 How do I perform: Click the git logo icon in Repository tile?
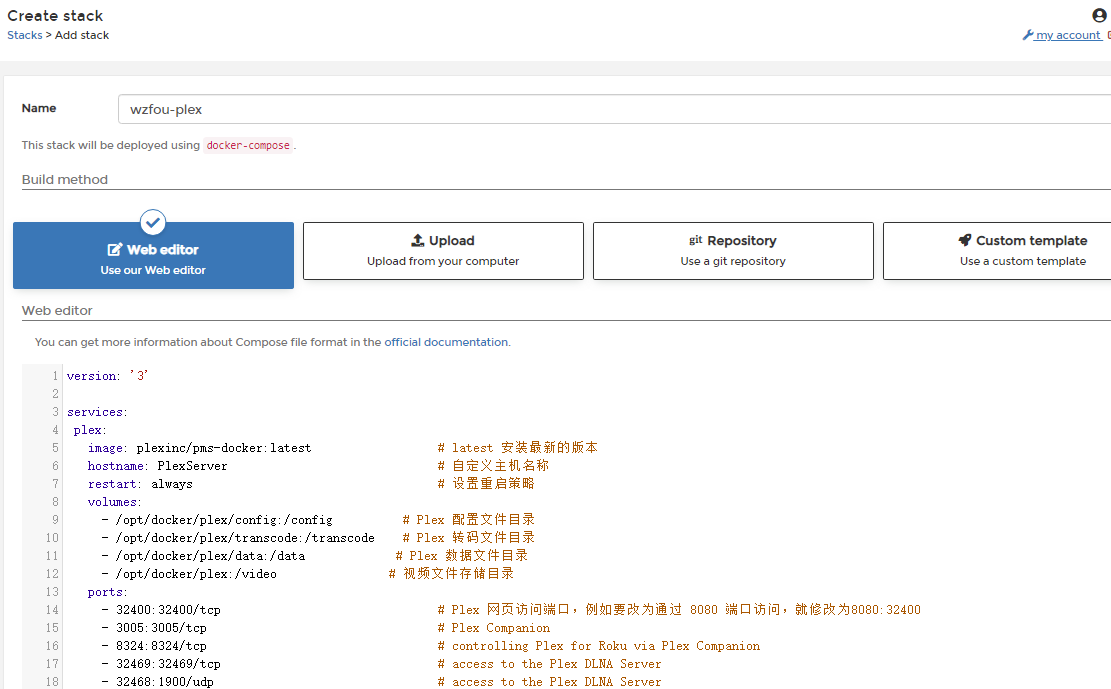point(696,240)
